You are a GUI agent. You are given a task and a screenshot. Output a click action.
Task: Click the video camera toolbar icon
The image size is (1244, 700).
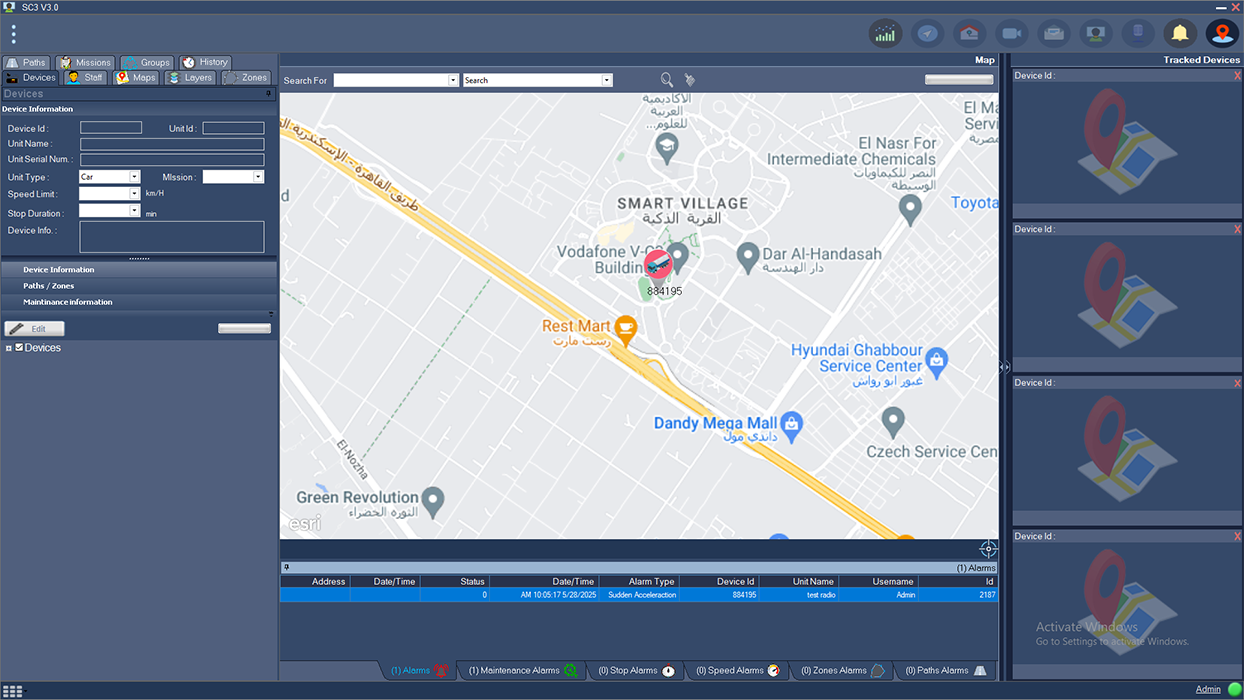pyautogui.click(x=1011, y=34)
